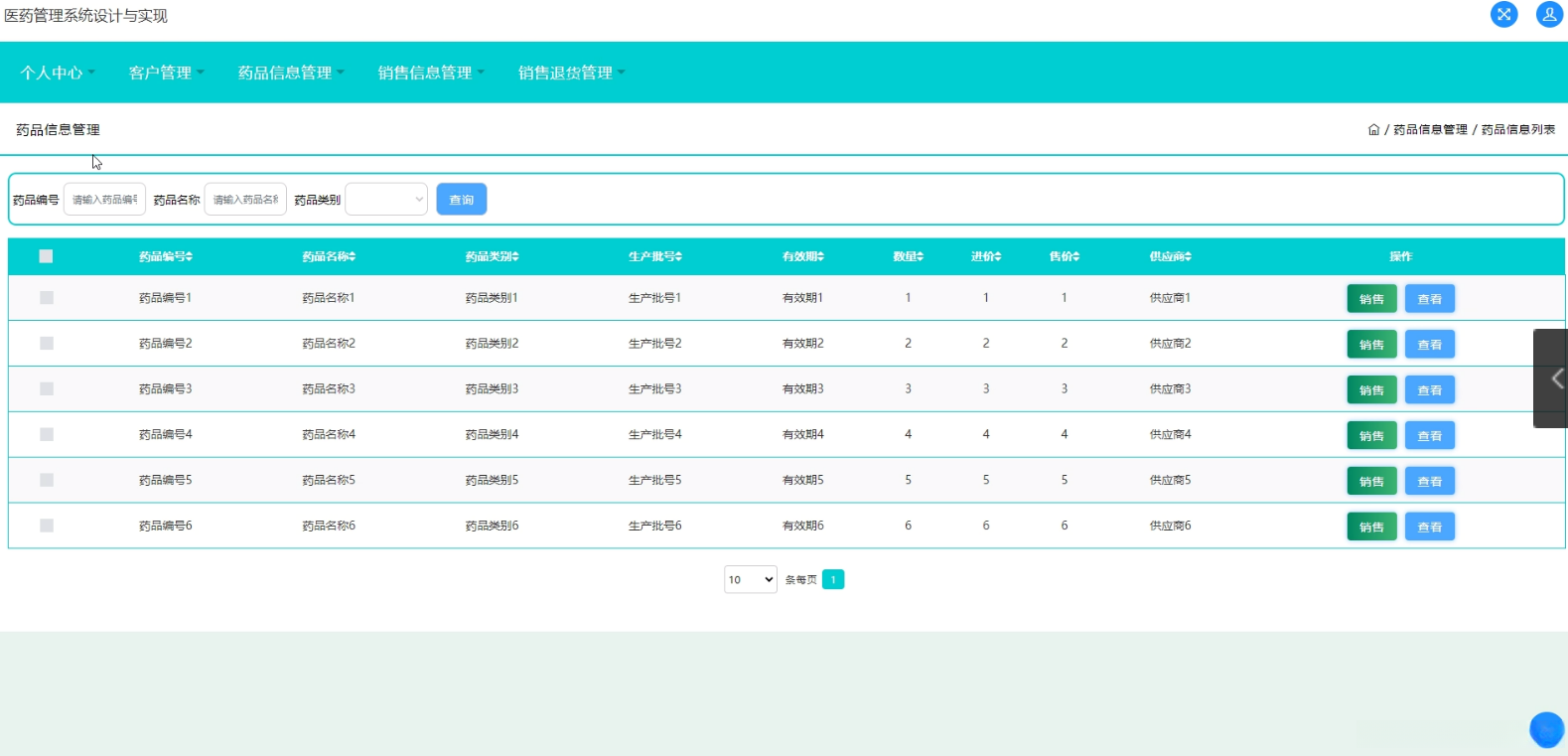Select the 有效期4 cell

[x=803, y=435]
